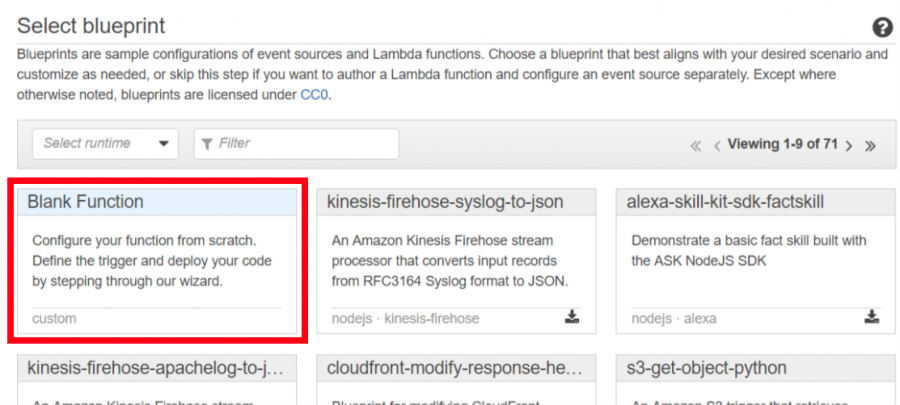Select the kinesis-firehose-apachelog-to-j… blueprint card
The image size is (900, 405).
(x=157, y=380)
